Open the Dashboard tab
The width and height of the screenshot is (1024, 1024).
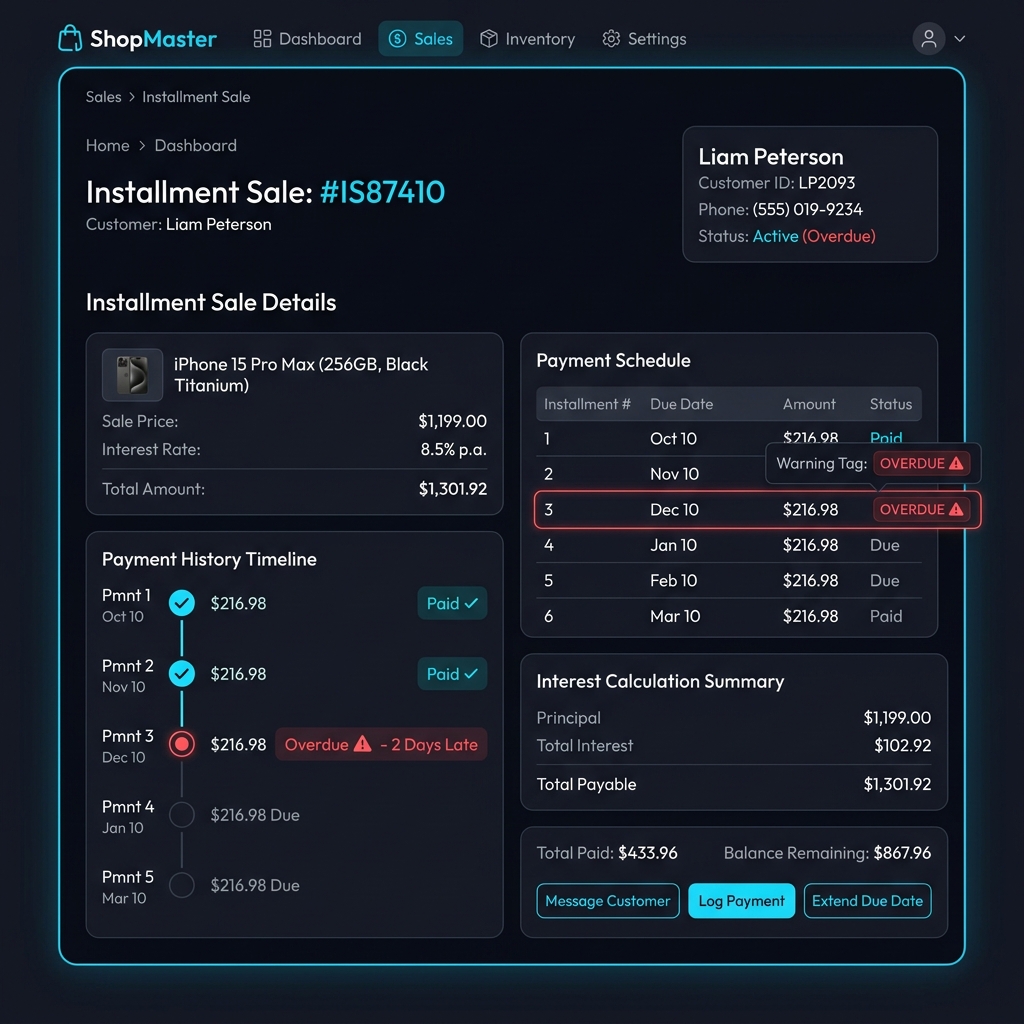[307, 39]
